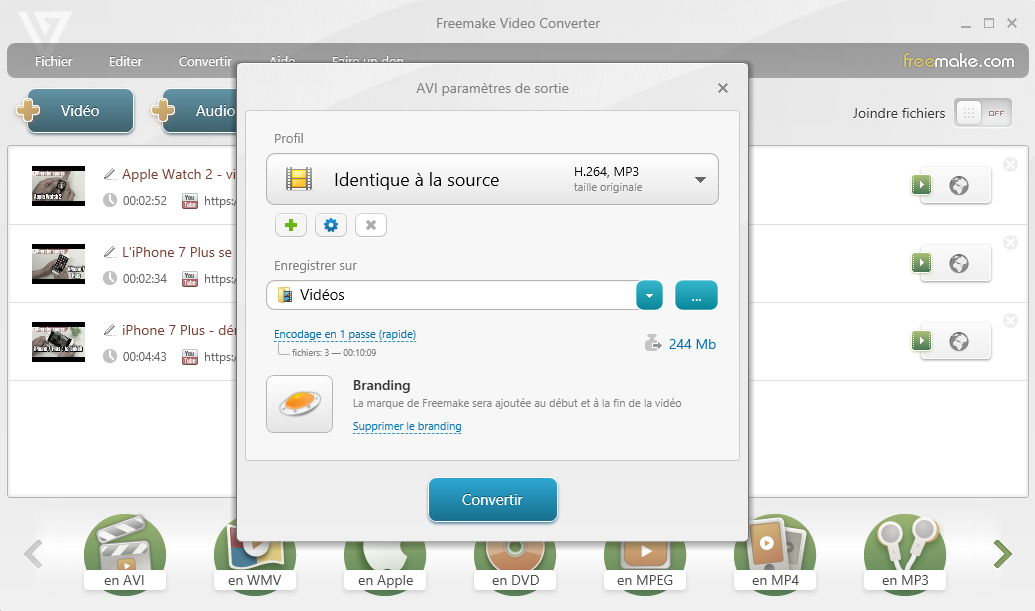Click the blue gear edit profile icon
The height and width of the screenshot is (611, 1035).
coord(331,225)
